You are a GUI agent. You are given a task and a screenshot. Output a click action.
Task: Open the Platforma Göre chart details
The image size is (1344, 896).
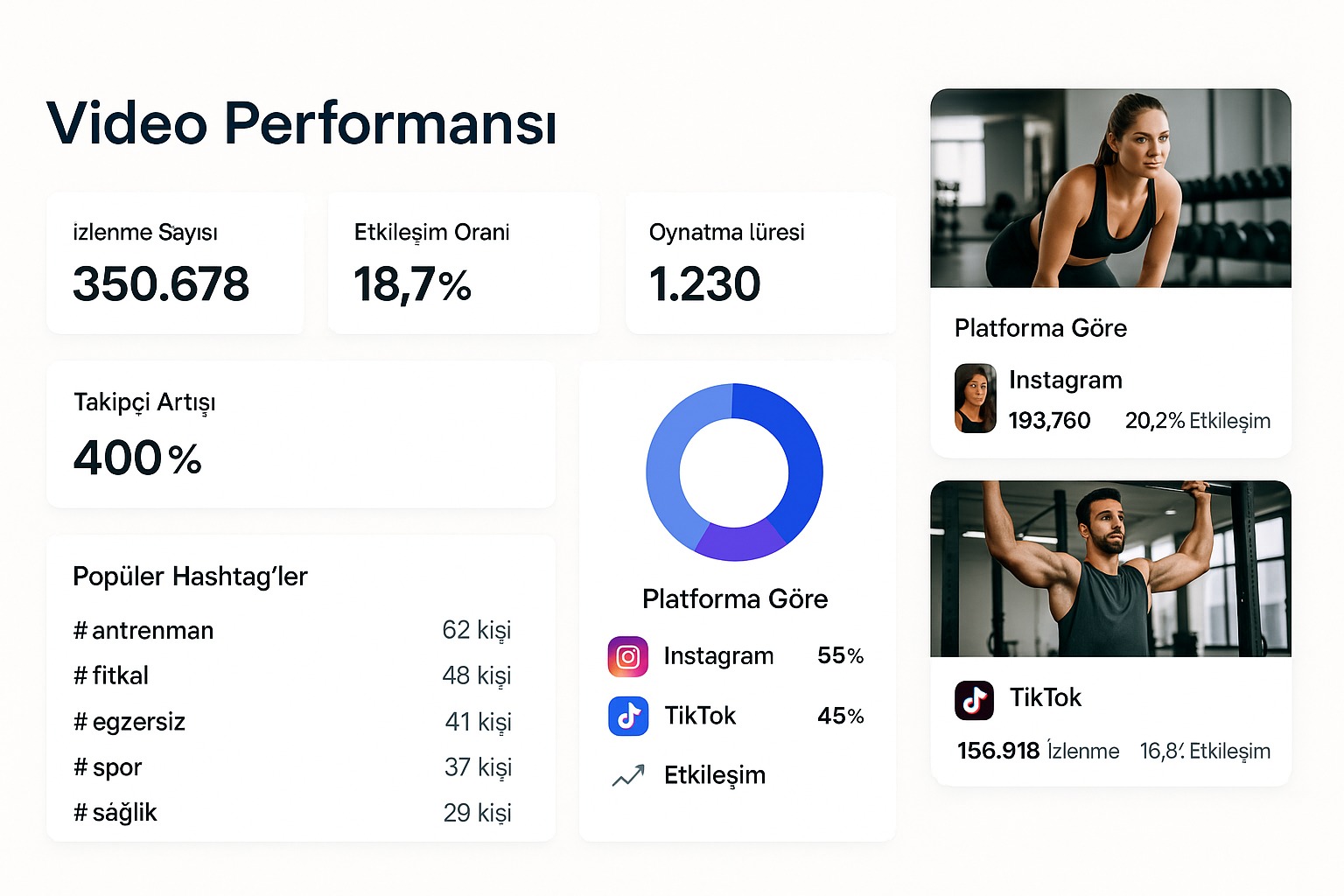click(735, 599)
